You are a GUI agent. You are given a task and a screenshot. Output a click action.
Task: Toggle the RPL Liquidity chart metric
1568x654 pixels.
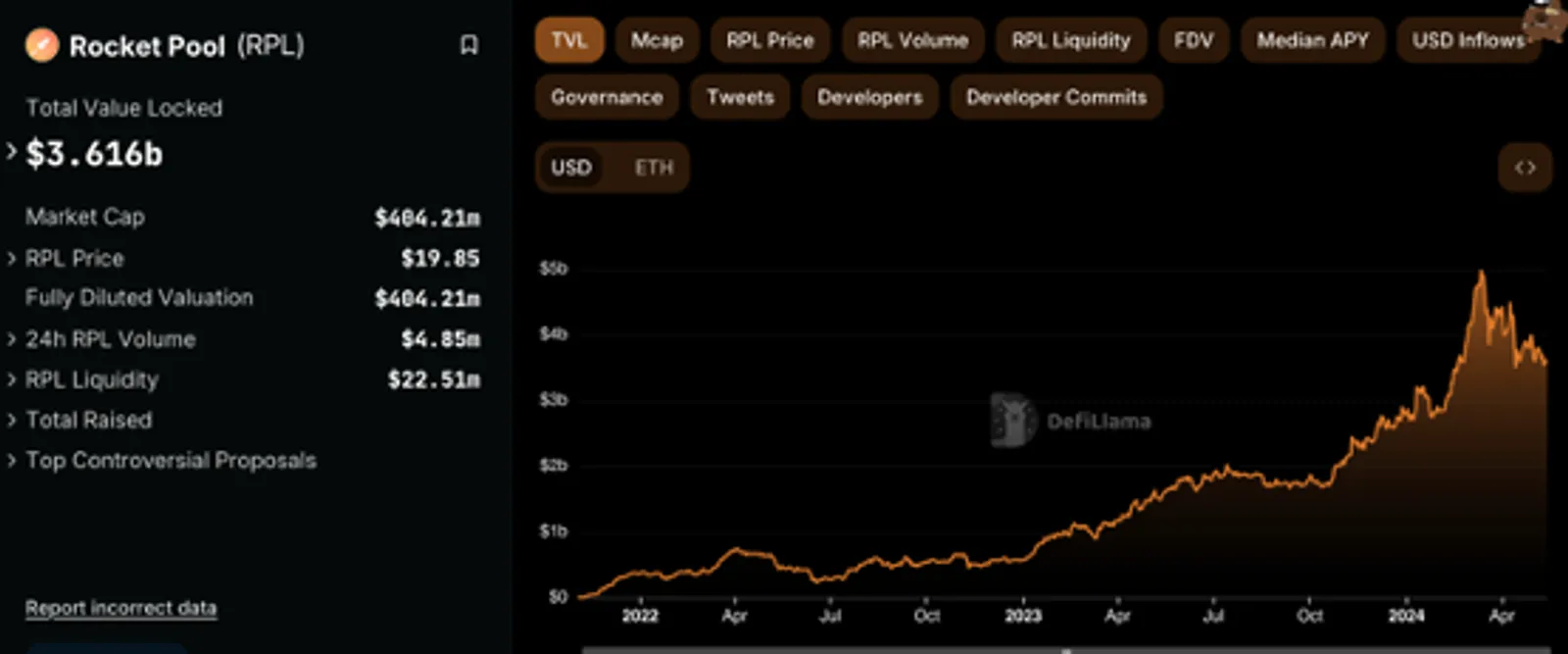pos(1071,41)
